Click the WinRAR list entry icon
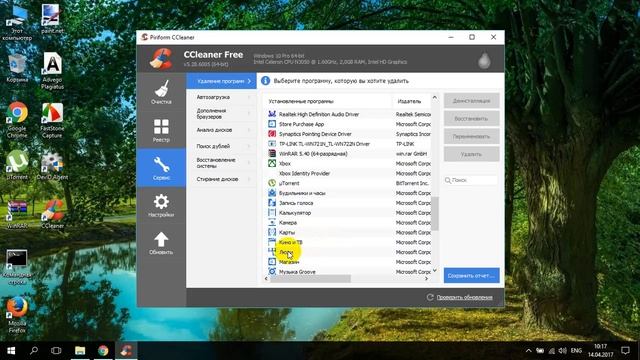 click(272, 153)
